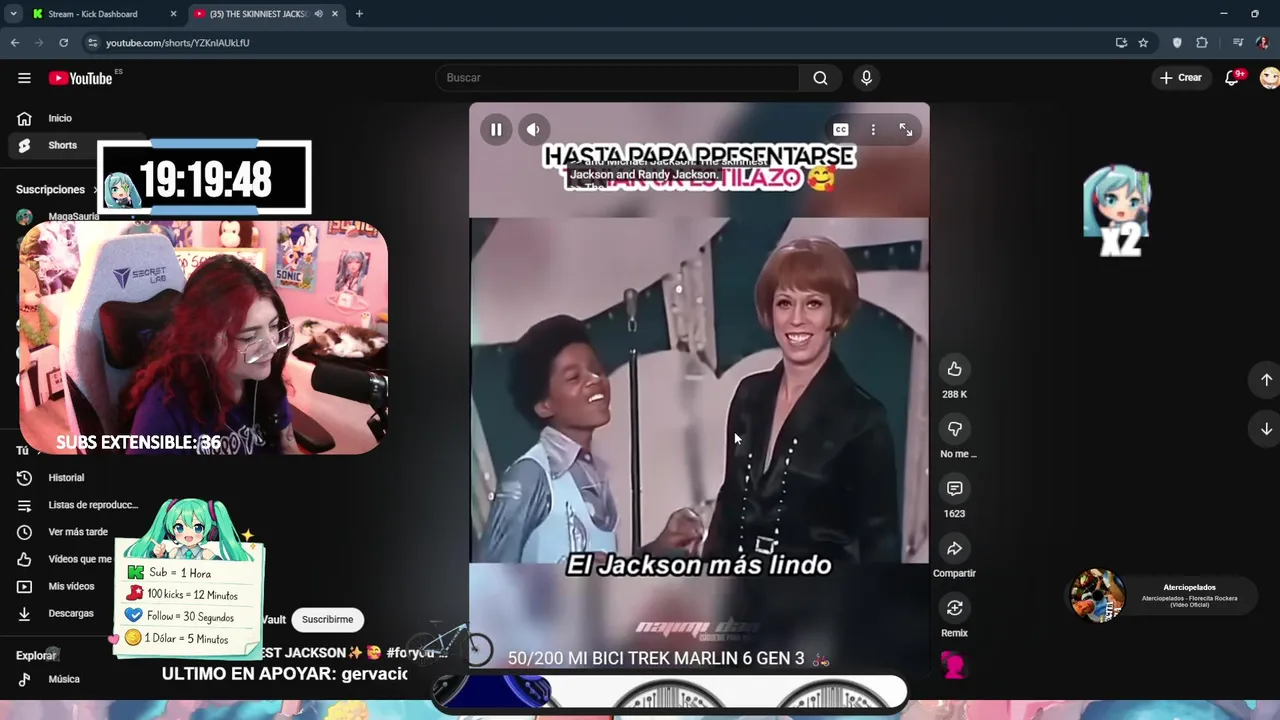Click the Suscribirme button
Viewport: 1280px width, 720px height.
tap(327, 619)
